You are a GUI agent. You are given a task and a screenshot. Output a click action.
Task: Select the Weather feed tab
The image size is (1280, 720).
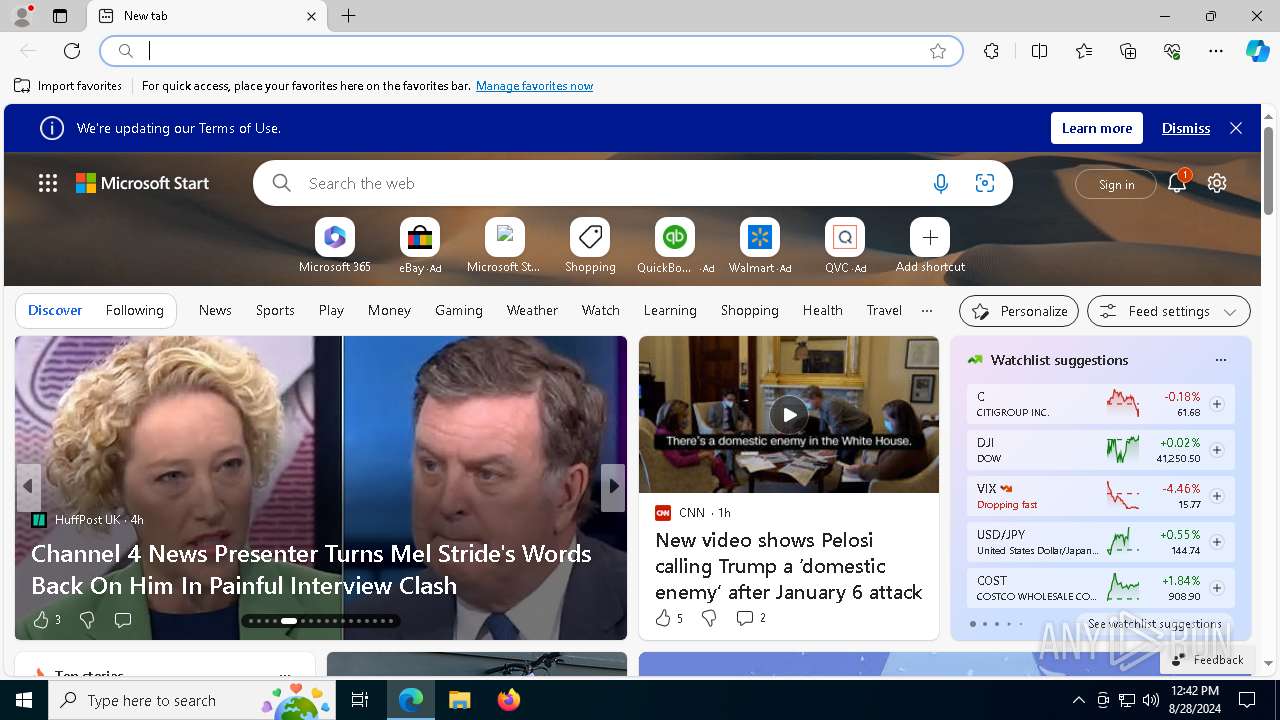tap(532, 310)
